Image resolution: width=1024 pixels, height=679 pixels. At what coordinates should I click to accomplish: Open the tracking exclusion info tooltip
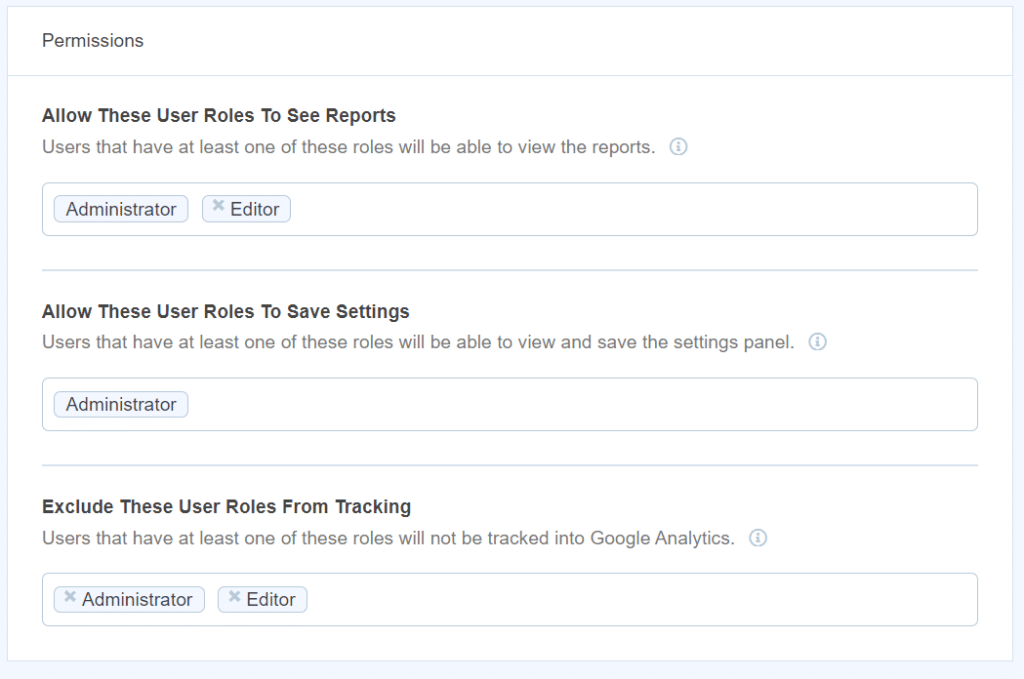(x=758, y=538)
